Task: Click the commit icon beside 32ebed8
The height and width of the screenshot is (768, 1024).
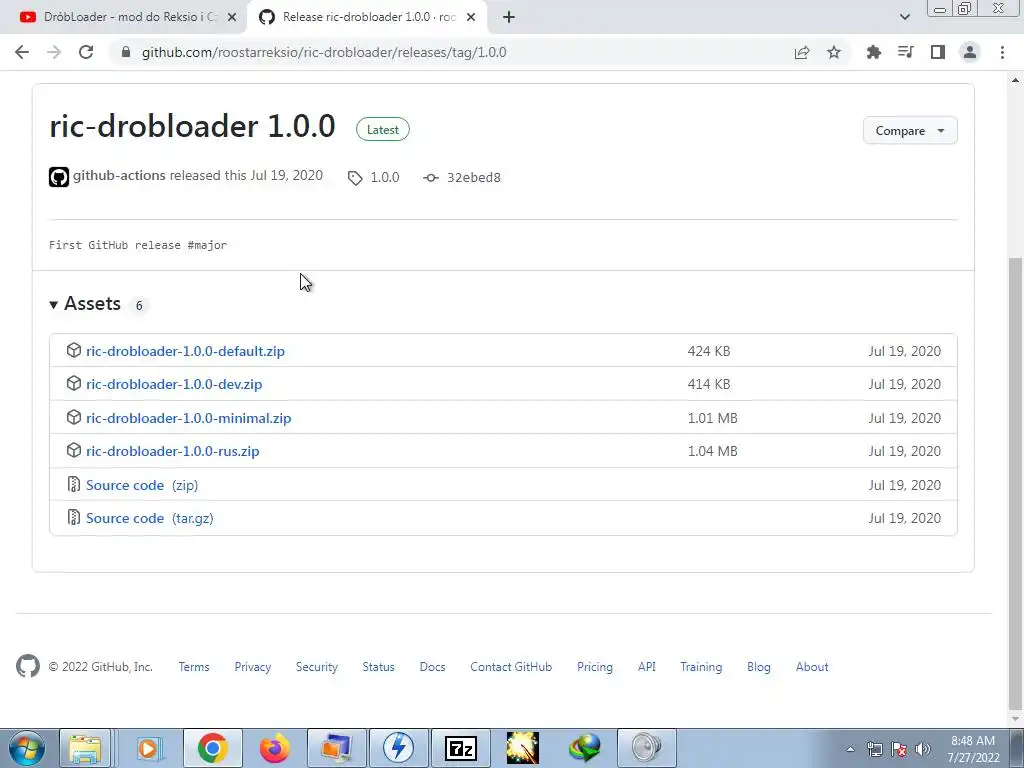Action: [430, 178]
